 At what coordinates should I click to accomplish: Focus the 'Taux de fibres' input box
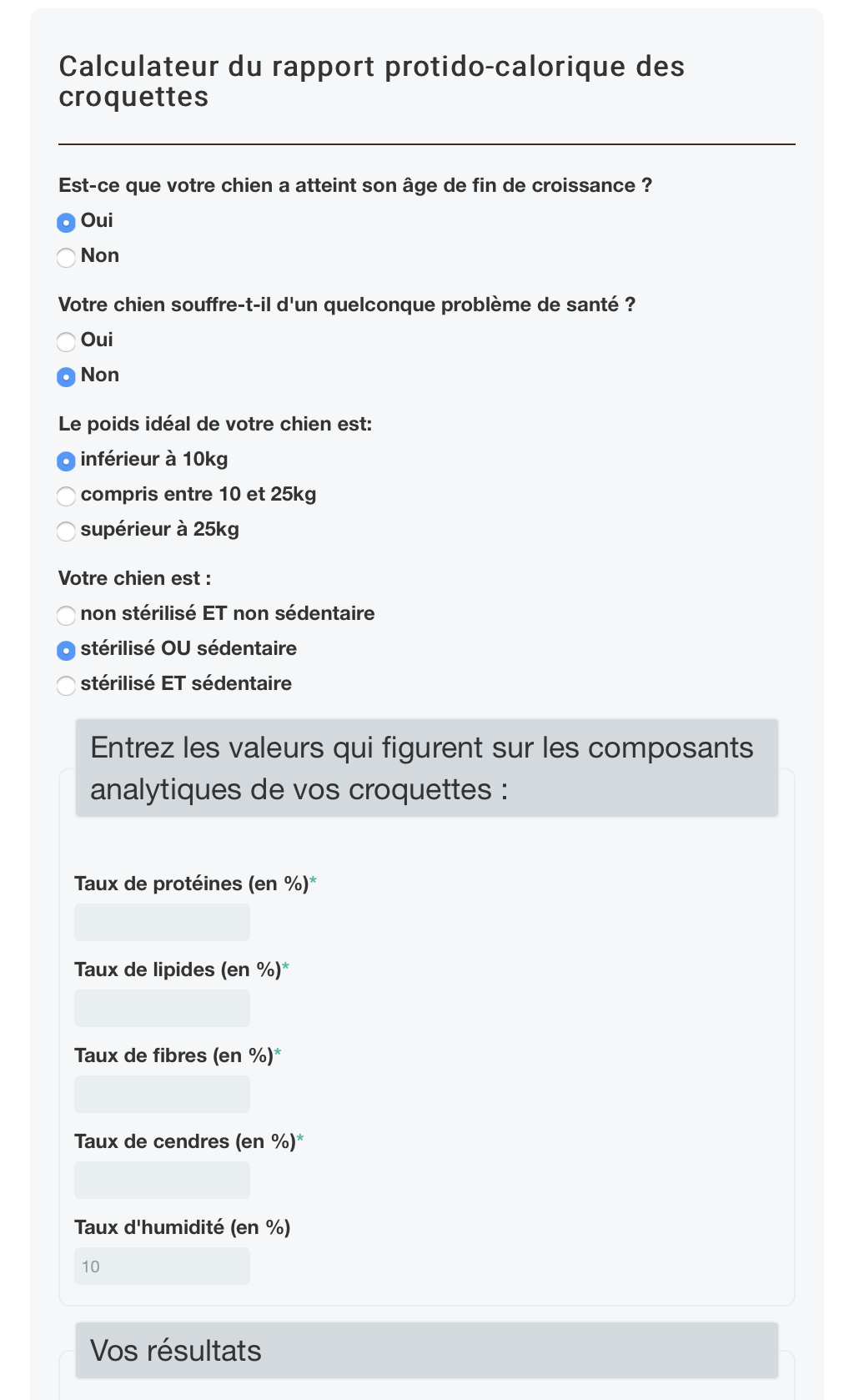162,1095
